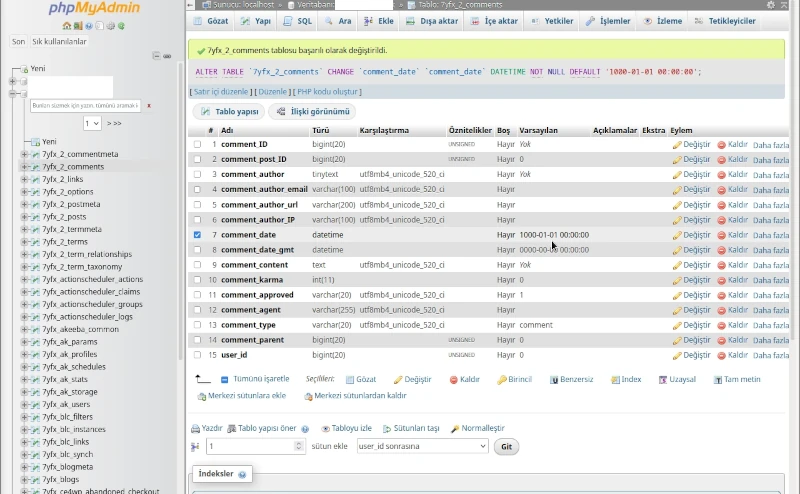Click the phpMyAdmin home icon
Image resolution: width=800 pixels, height=494 pixels.
click(x=66, y=26)
